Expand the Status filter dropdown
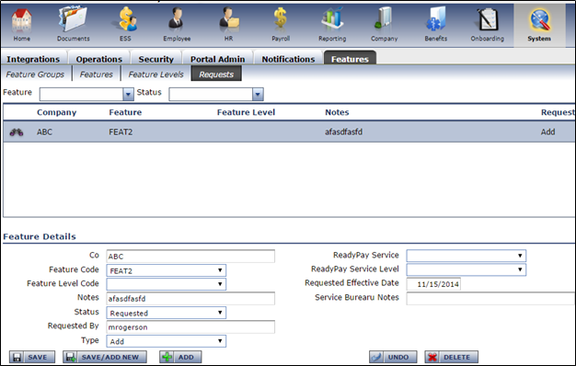 point(258,94)
